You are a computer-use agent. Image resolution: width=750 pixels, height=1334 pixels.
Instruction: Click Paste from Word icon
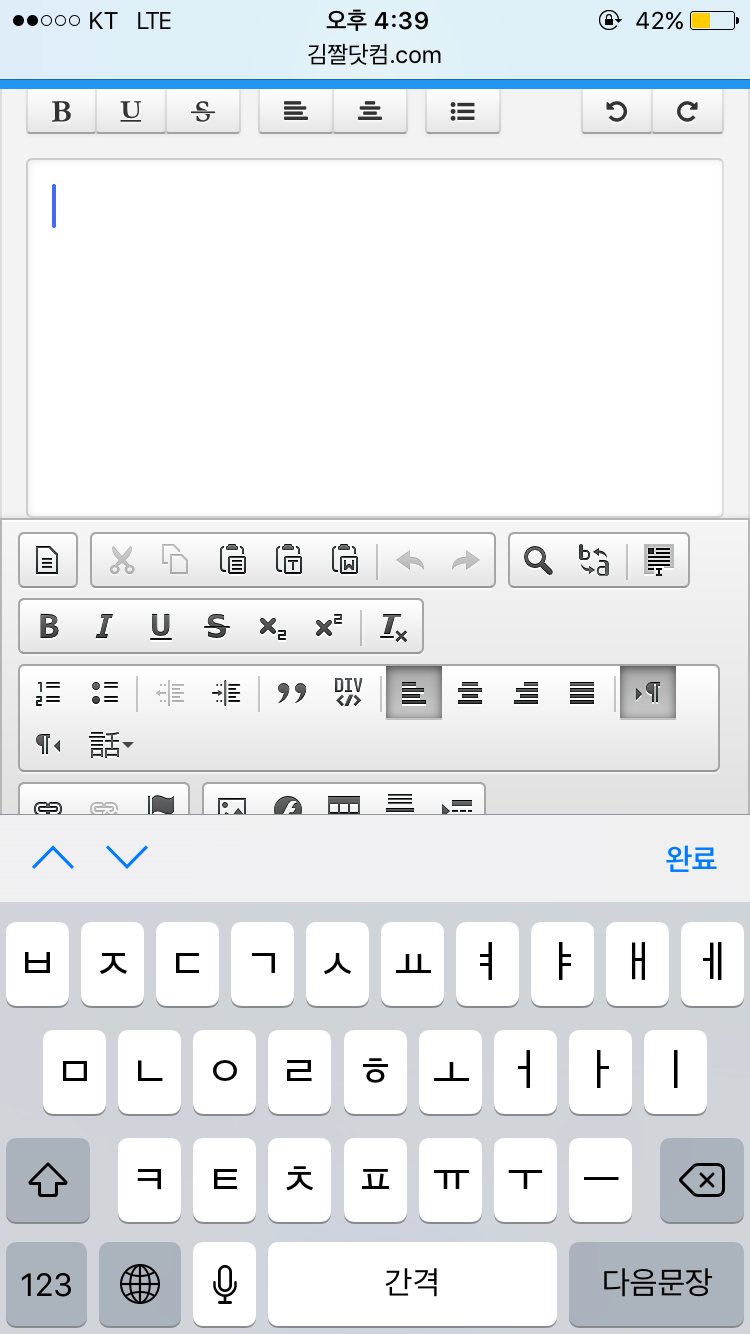[x=345, y=560]
